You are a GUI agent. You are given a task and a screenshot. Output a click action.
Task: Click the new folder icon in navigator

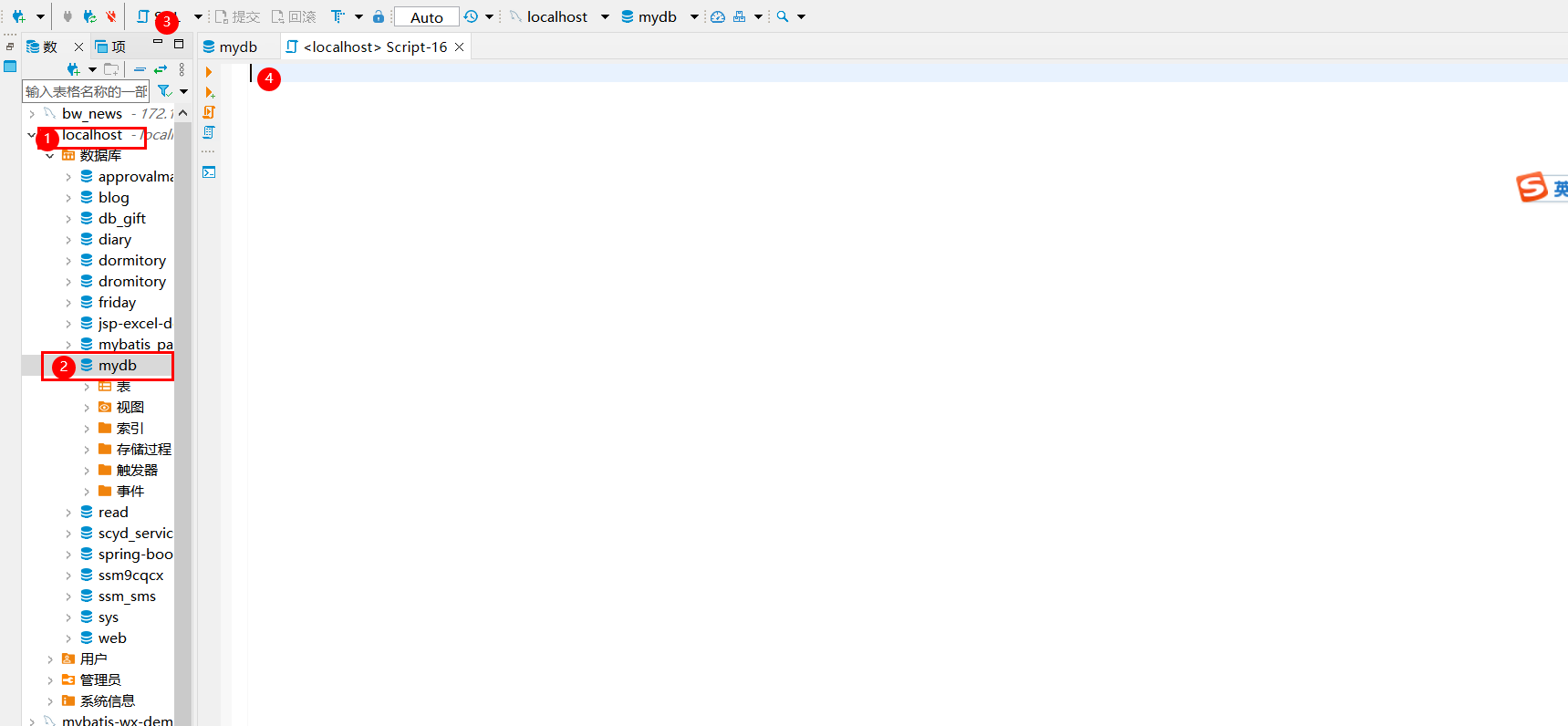click(x=111, y=69)
